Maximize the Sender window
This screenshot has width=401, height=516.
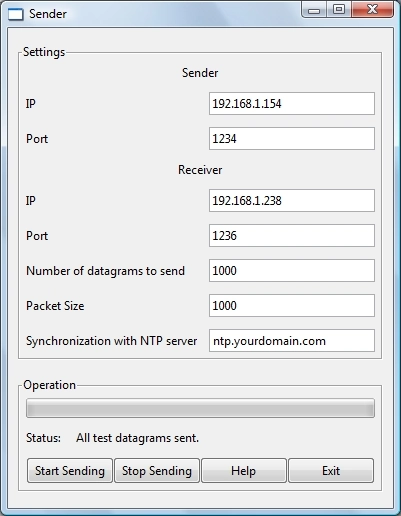[x=339, y=9]
